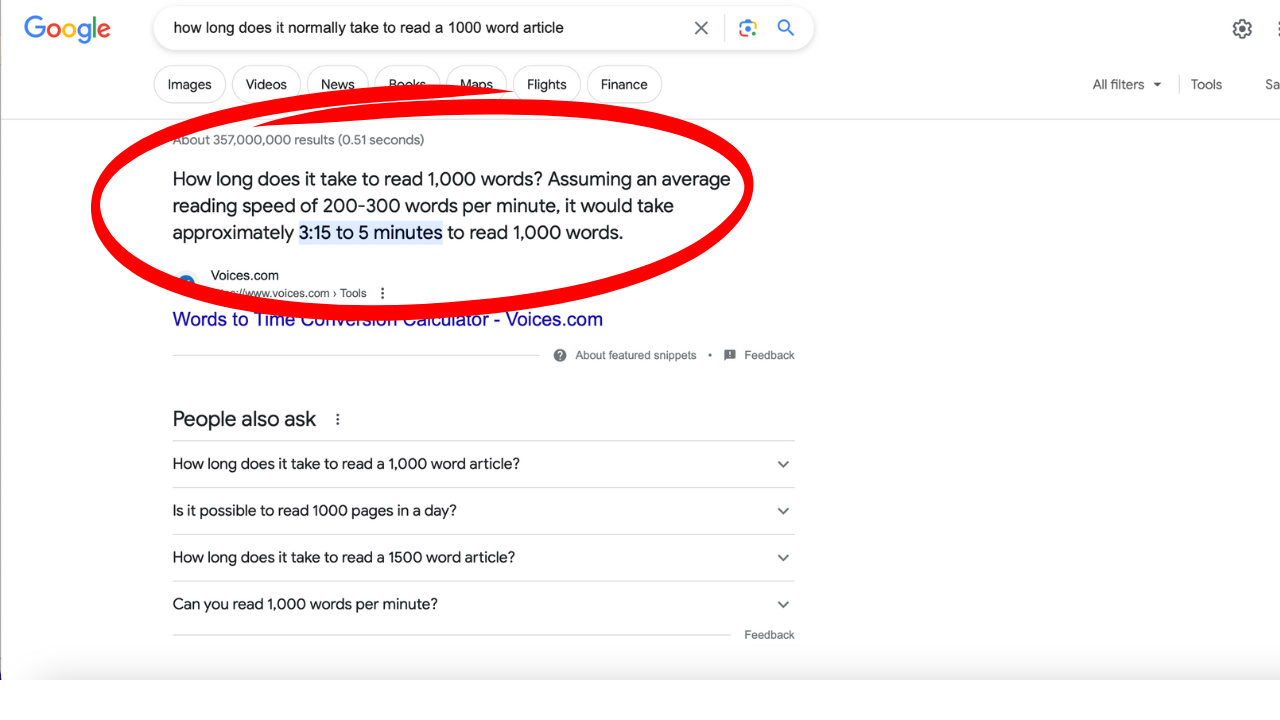The image size is (1280, 720).
Task: Click the Google logo
Action: (67, 29)
